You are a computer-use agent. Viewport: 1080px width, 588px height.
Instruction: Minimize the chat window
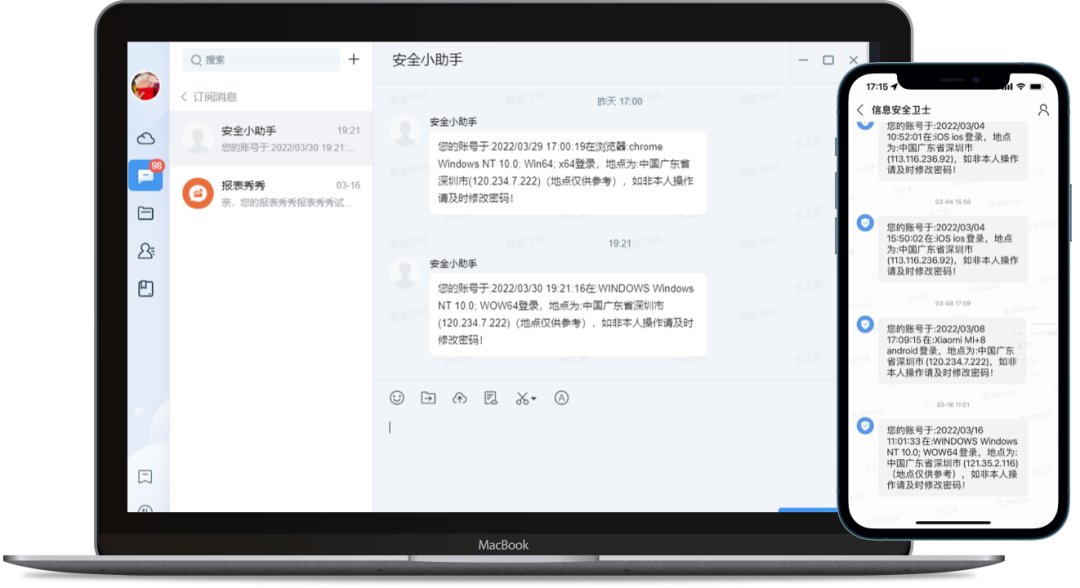[x=803, y=61]
